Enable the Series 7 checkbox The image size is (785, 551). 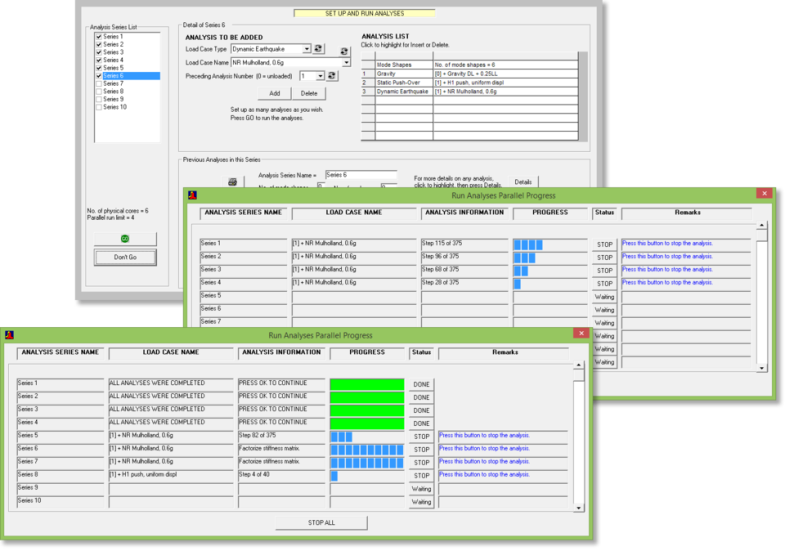point(98,83)
